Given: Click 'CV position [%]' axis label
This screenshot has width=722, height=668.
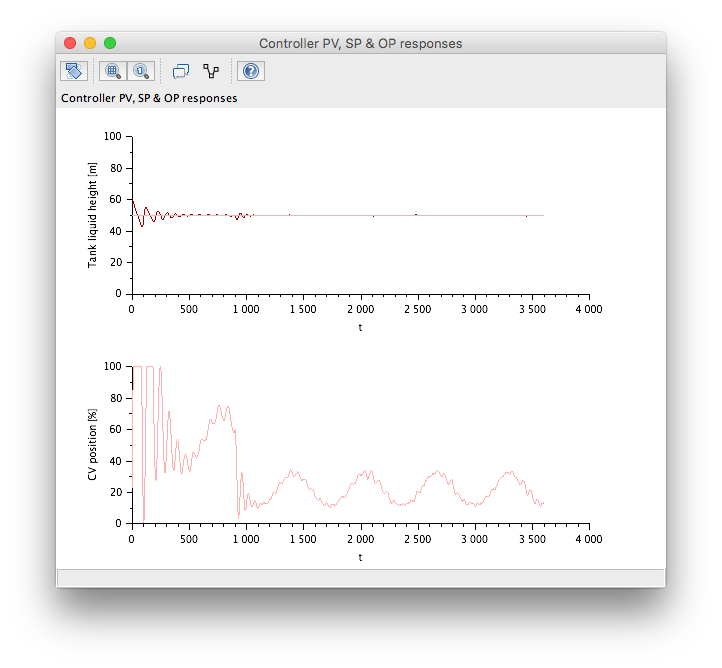Looking at the screenshot, I should [93, 445].
